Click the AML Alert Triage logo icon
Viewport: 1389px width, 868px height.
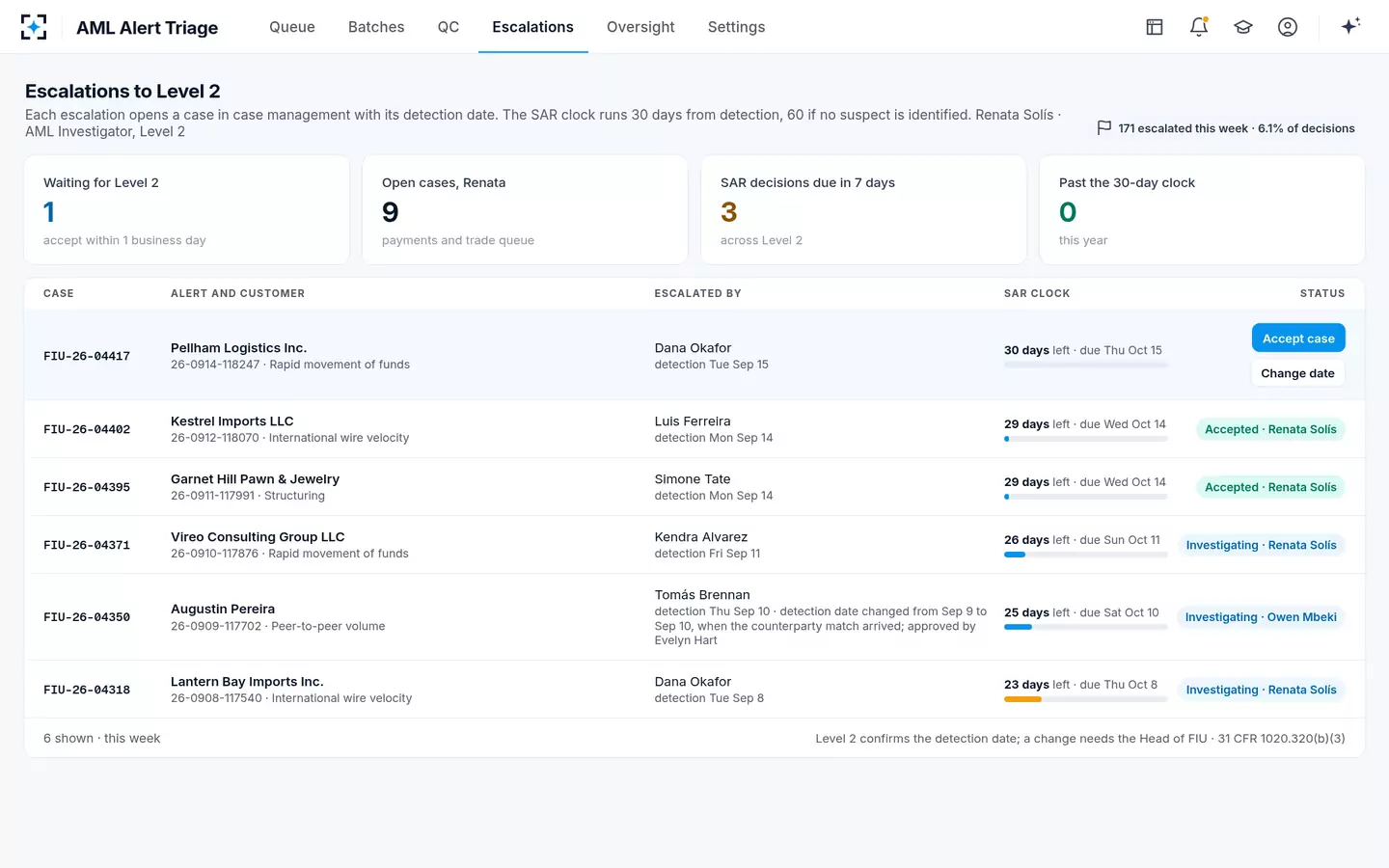click(34, 27)
